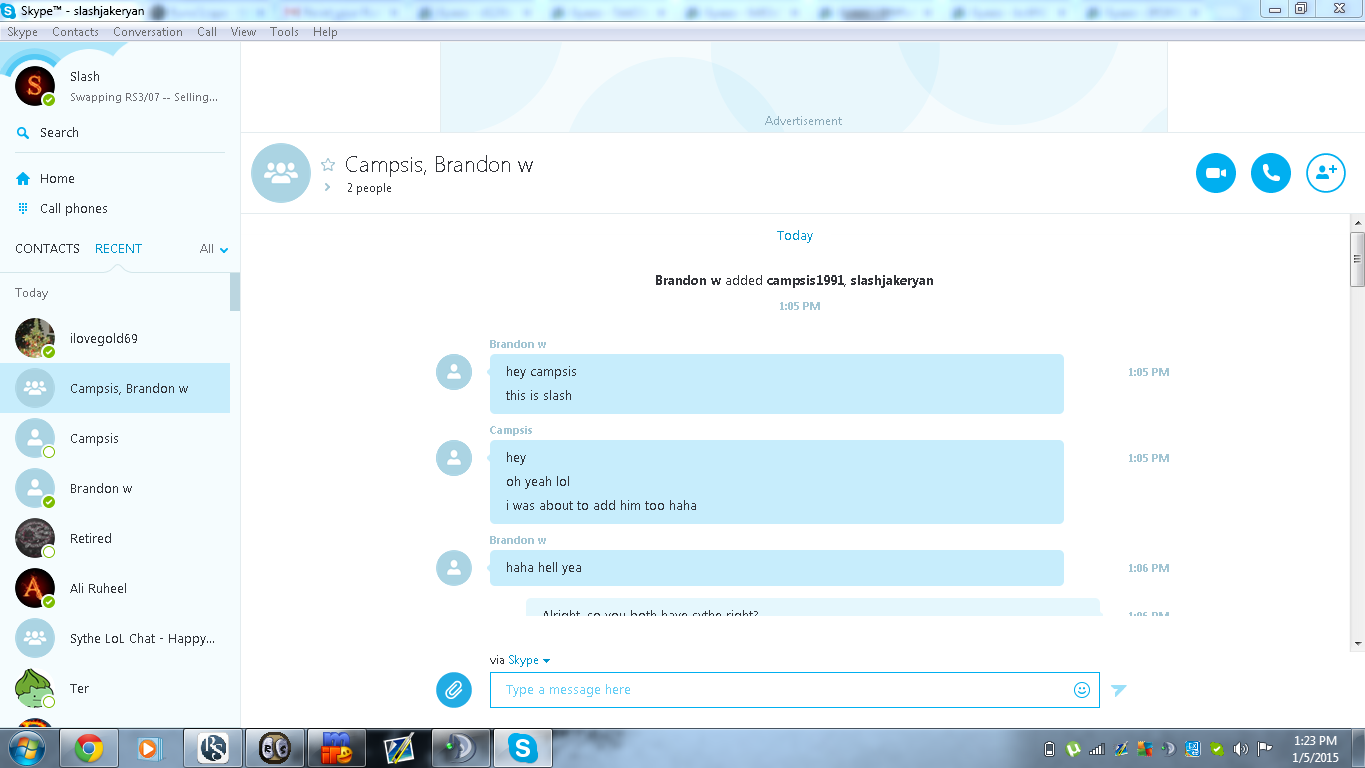This screenshot has width=1365, height=768.
Task: Click avatar beside 'haha hell yea' message
Action: point(454,568)
